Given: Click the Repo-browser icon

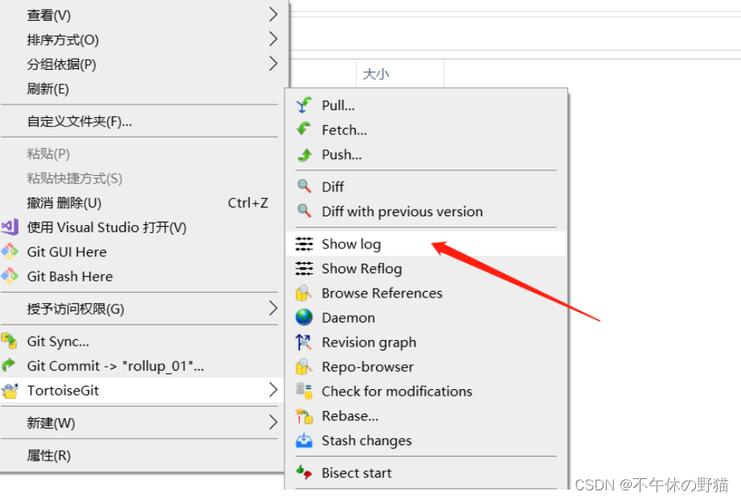Looking at the screenshot, I should [304, 367].
